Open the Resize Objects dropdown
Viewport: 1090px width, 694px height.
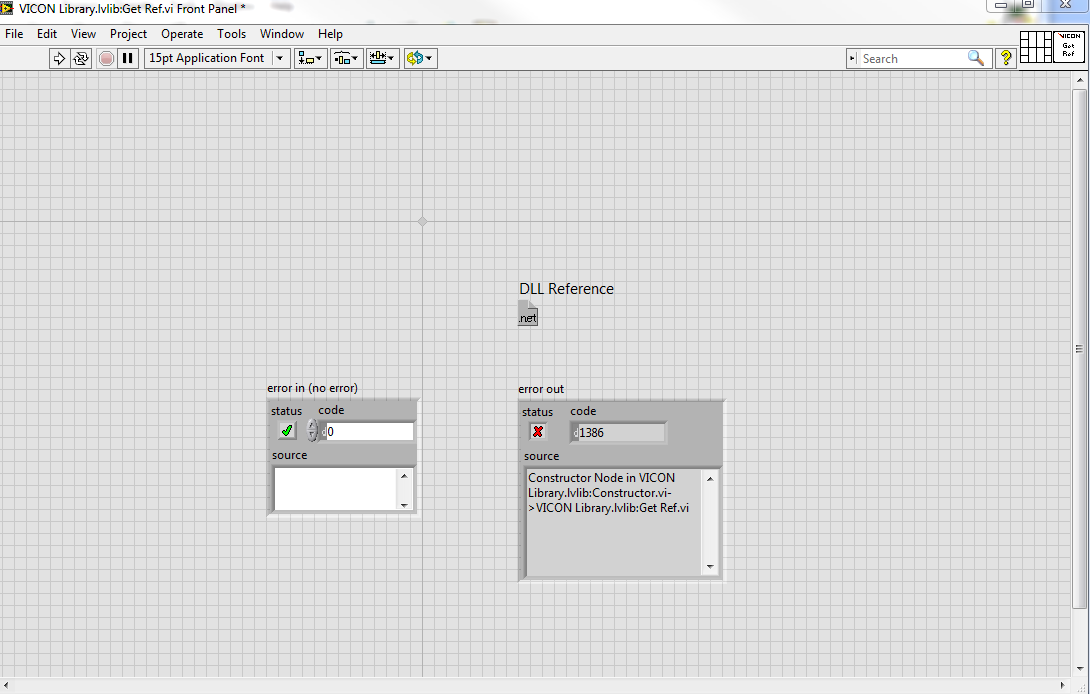(x=383, y=58)
